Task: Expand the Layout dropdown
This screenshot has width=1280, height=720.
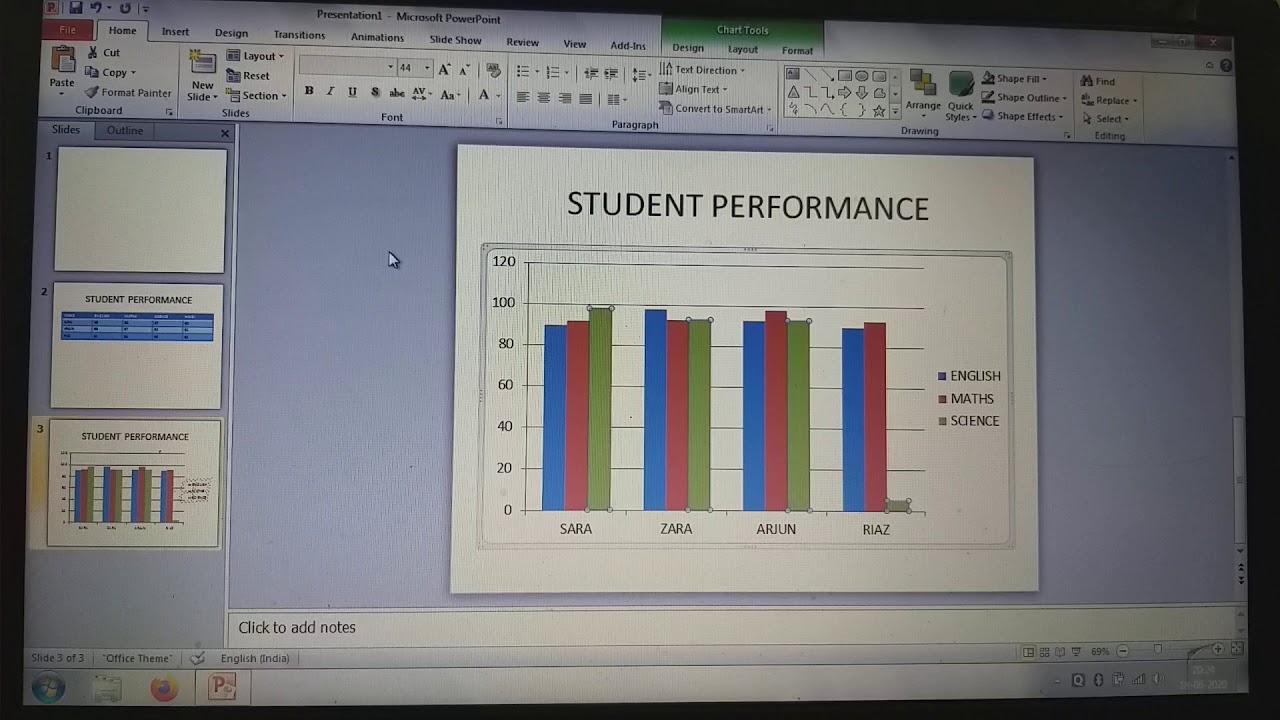Action: 256,56
